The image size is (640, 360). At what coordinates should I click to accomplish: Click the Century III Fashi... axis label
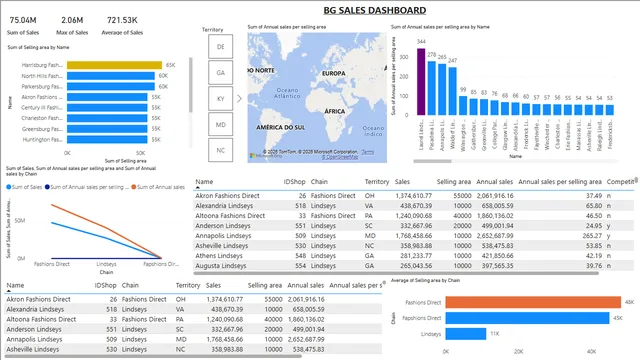(42, 107)
